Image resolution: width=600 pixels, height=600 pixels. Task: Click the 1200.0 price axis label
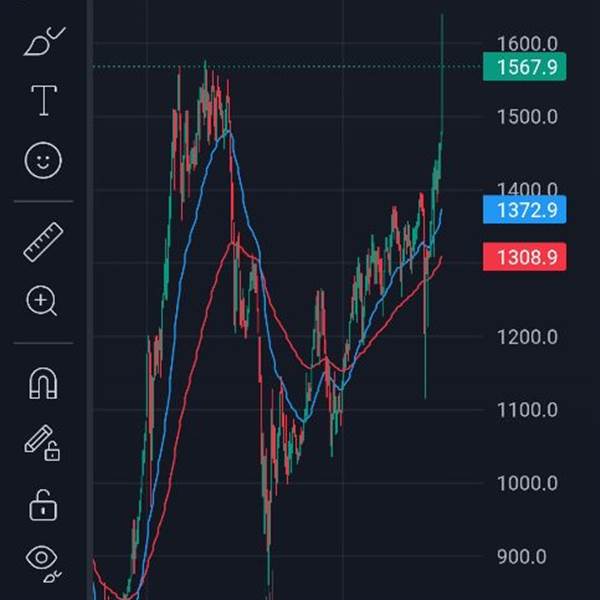(527, 337)
